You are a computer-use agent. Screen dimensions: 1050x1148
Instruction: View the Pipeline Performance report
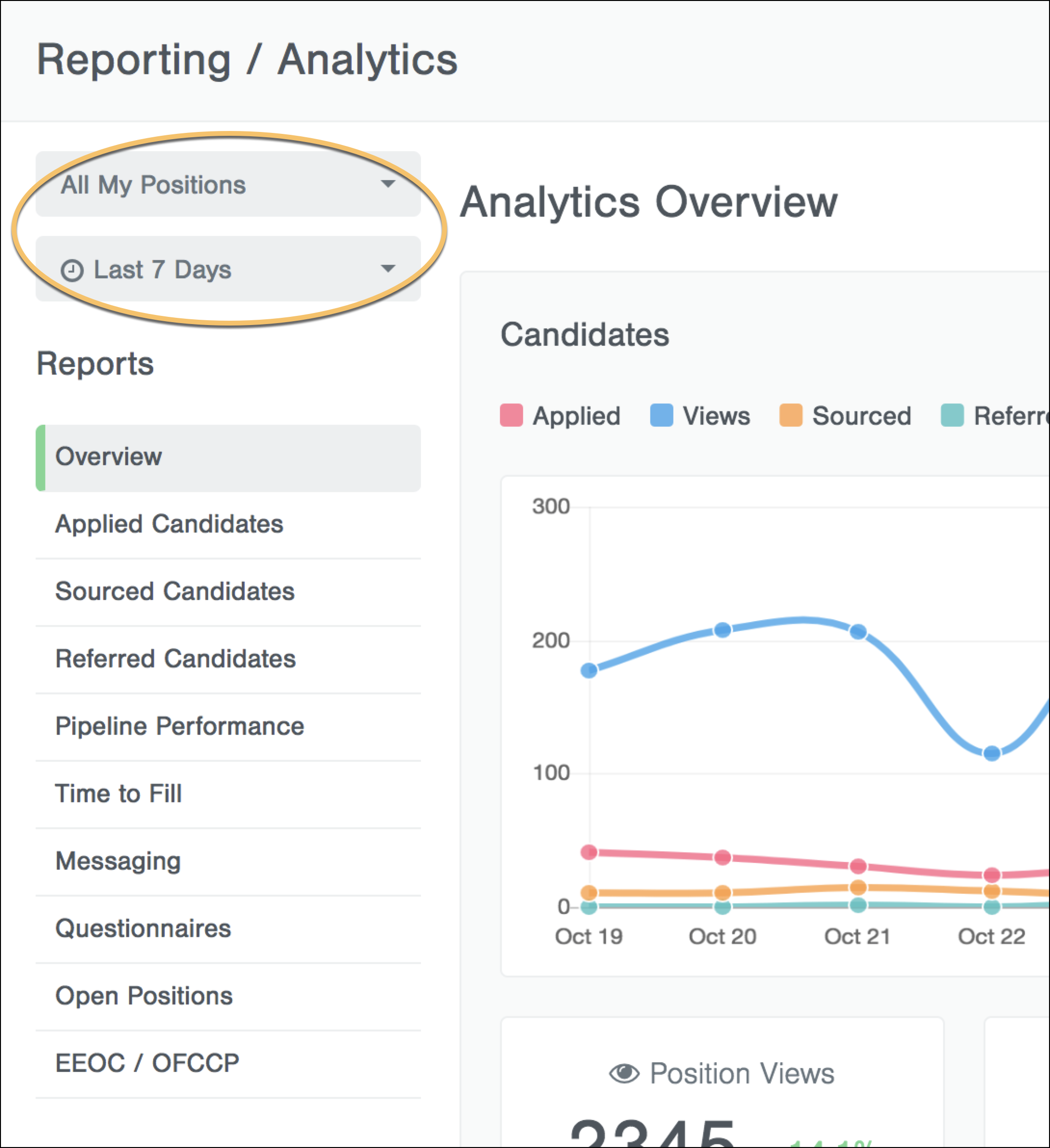pyautogui.click(x=180, y=726)
